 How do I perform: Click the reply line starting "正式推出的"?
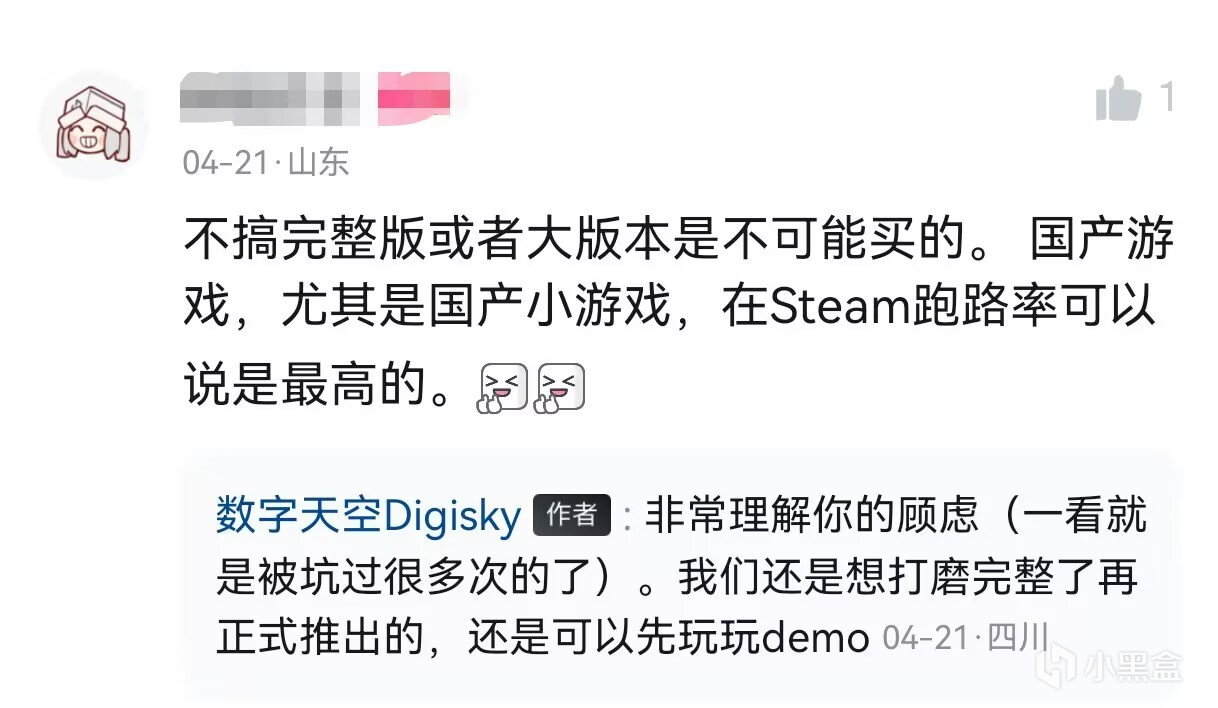point(543,637)
